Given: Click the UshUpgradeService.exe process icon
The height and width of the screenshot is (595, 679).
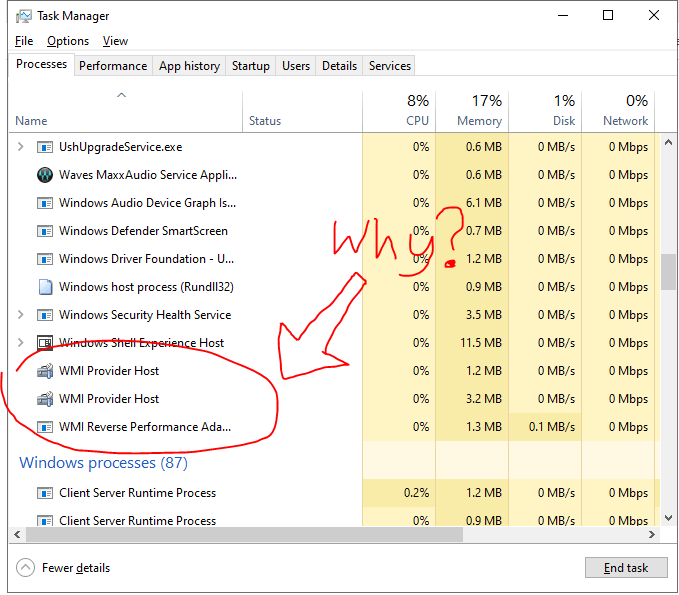Looking at the screenshot, I should point(45,147).
